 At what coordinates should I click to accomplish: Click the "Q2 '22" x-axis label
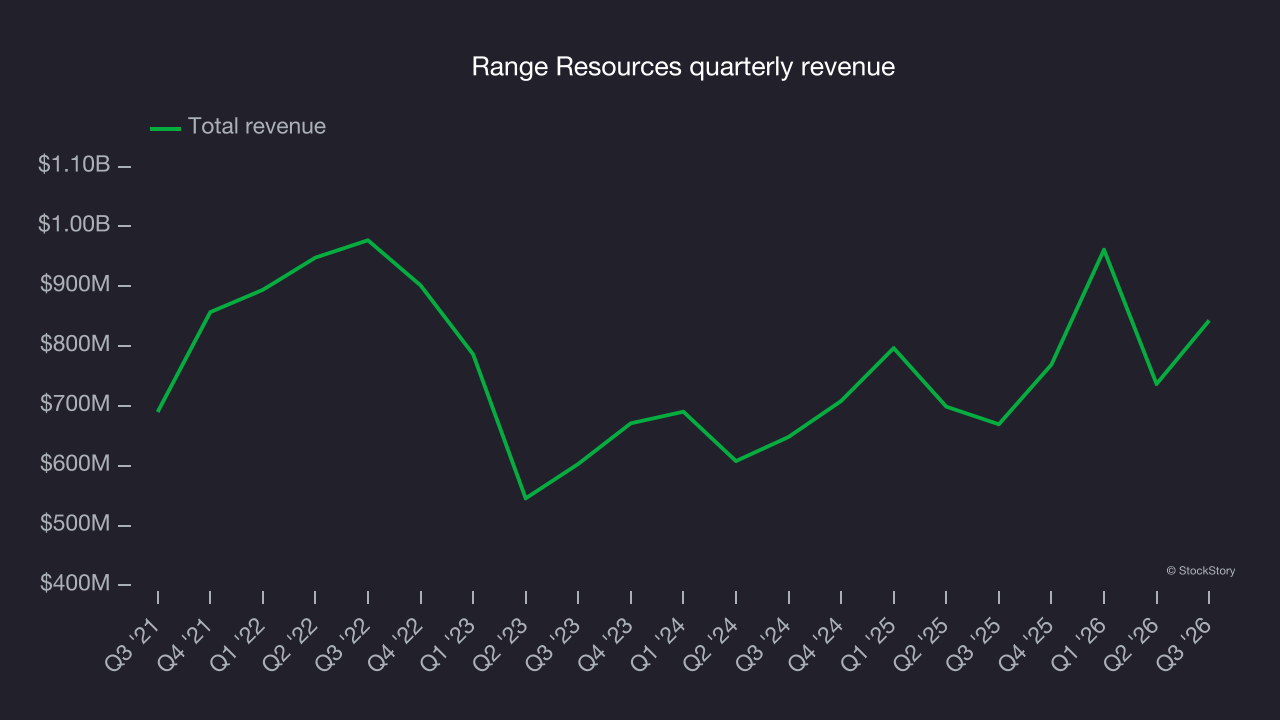[290, 645]
